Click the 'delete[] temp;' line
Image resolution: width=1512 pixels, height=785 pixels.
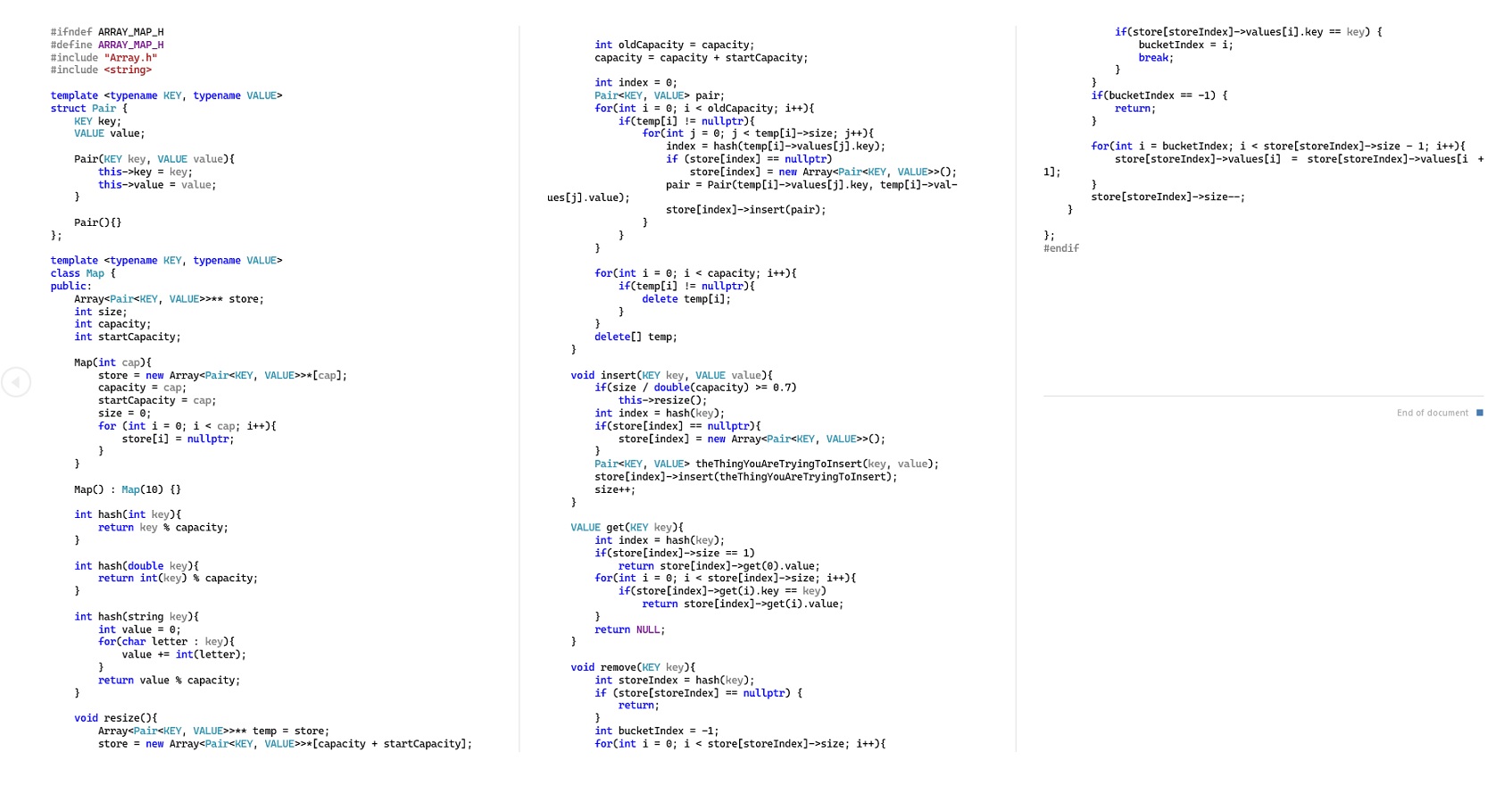[x=636, y=337]
